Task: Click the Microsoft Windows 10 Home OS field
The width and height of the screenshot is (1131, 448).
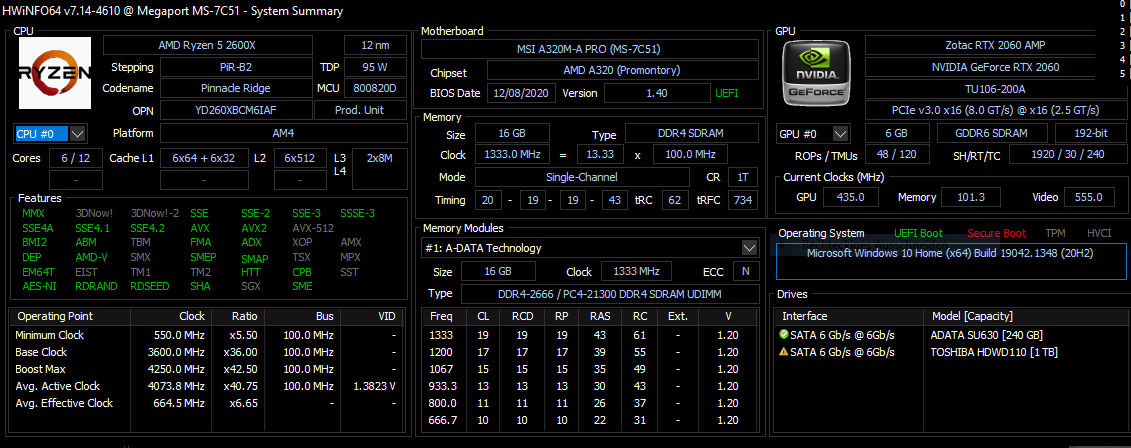Action: point(951,260)
